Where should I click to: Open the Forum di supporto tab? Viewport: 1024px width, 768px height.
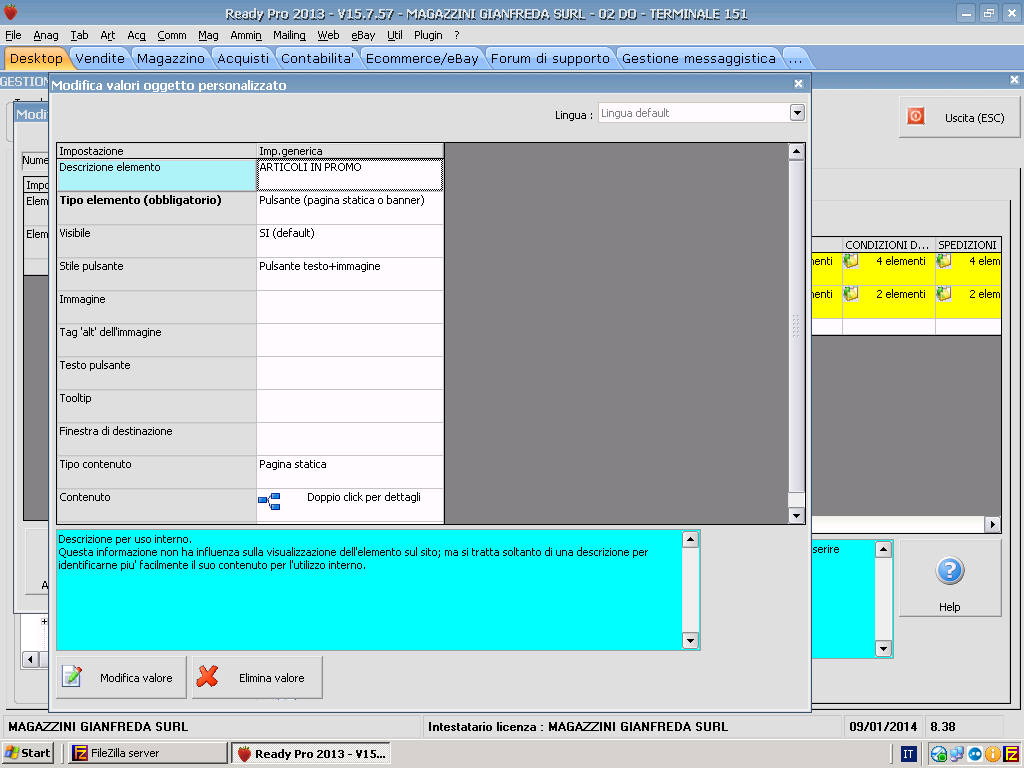tap(550, 59)
